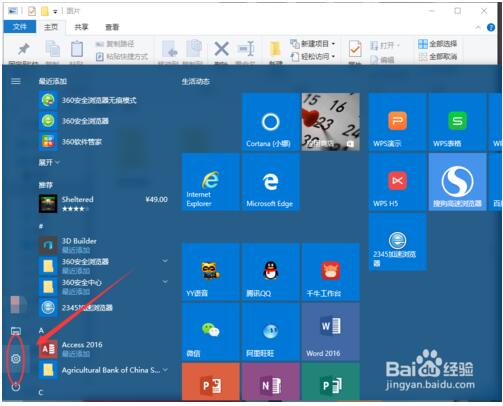This screenshot has height=406, width=503.
Task: Click Pin to Quick access icon in ribbon
Action: tap(23, 49)
